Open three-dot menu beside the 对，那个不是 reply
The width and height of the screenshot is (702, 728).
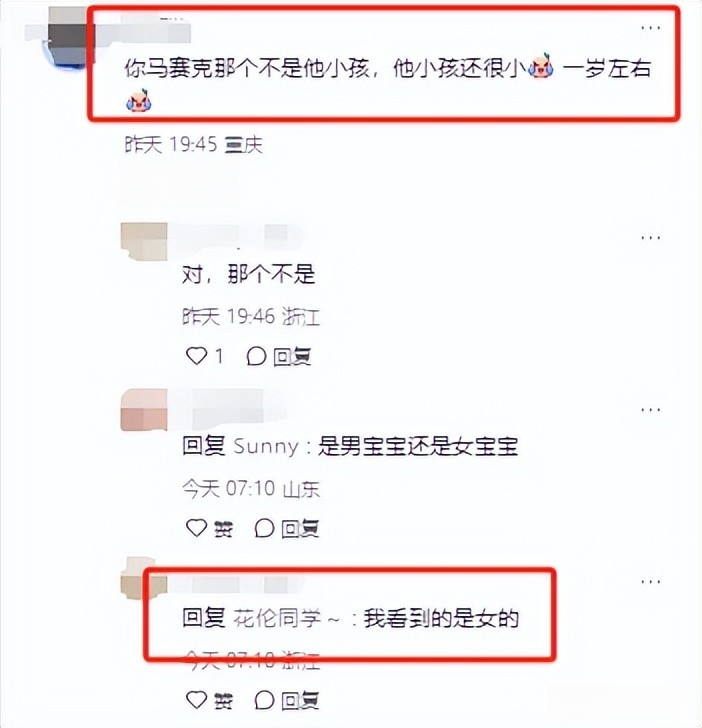click(650, 238)
